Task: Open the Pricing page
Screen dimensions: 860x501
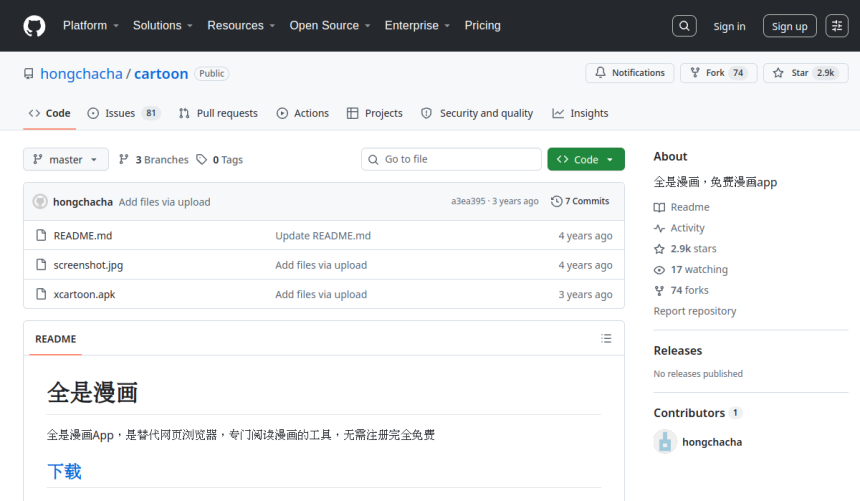Action: click(483, 26)
